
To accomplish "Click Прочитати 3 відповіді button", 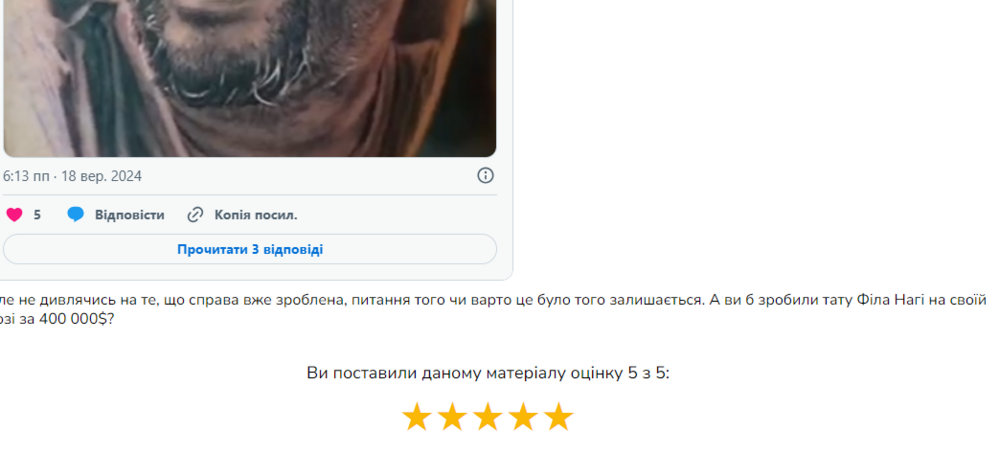I will (250, 249).
